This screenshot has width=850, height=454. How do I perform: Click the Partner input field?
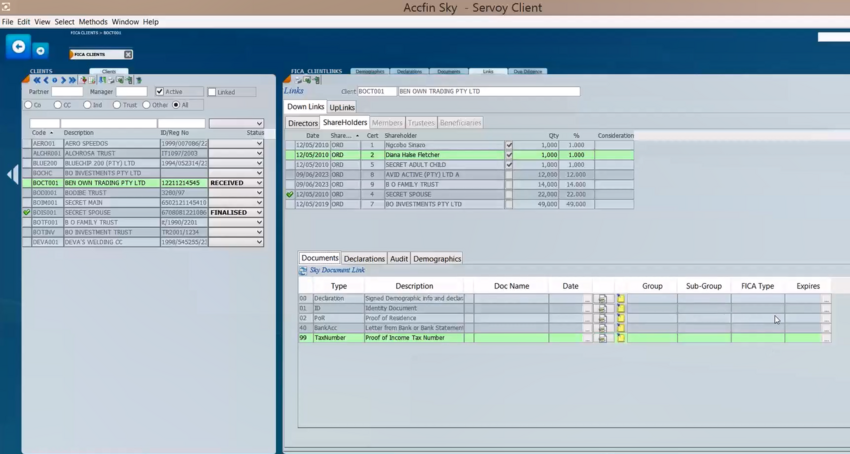pyautogui.click(x=67, y=92)
